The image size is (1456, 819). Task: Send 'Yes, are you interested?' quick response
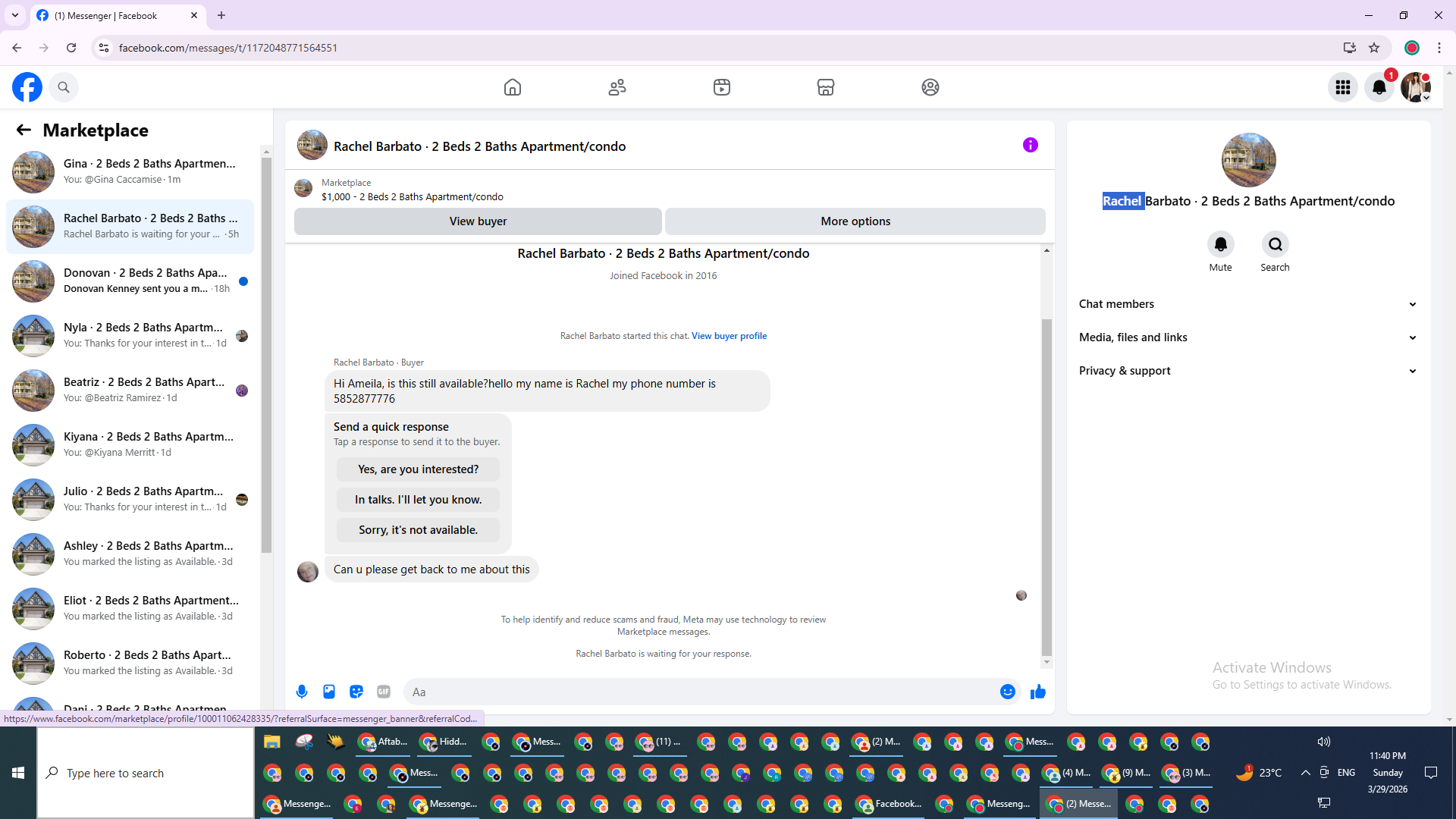pyautogui.click(x=418, y=469)
